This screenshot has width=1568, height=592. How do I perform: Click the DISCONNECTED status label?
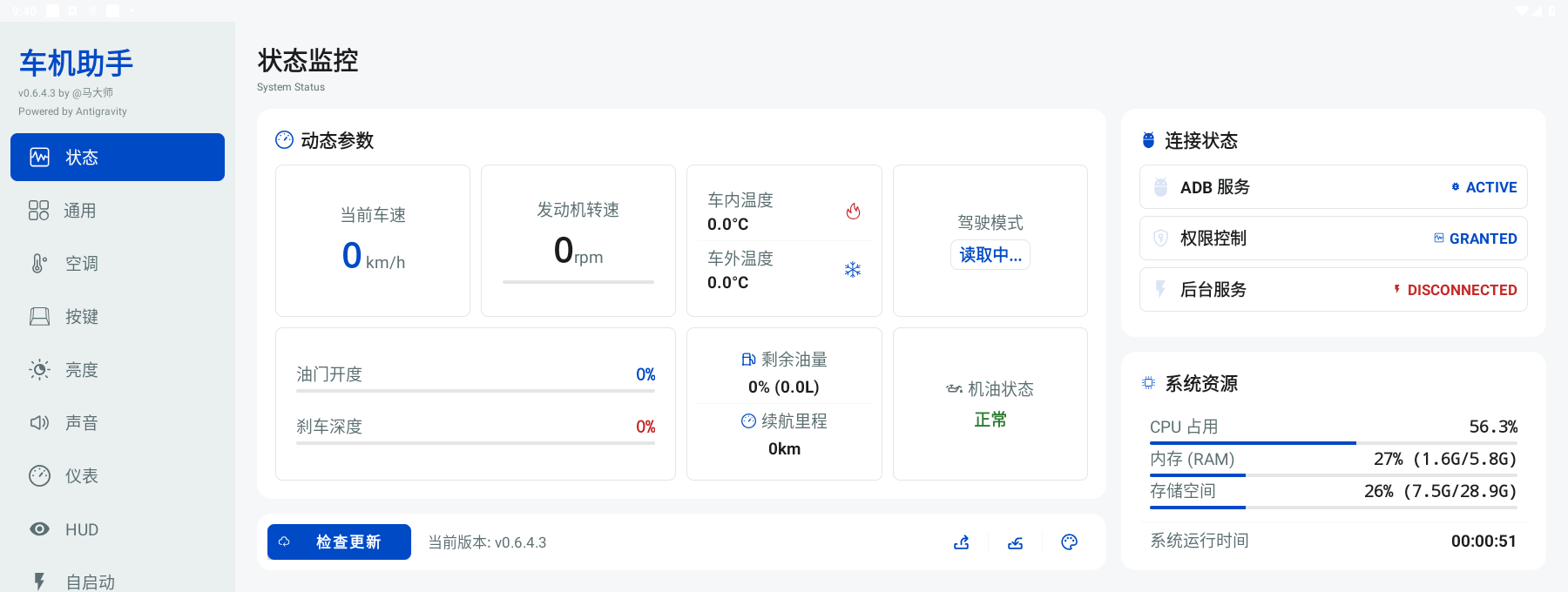[1463, 290]
